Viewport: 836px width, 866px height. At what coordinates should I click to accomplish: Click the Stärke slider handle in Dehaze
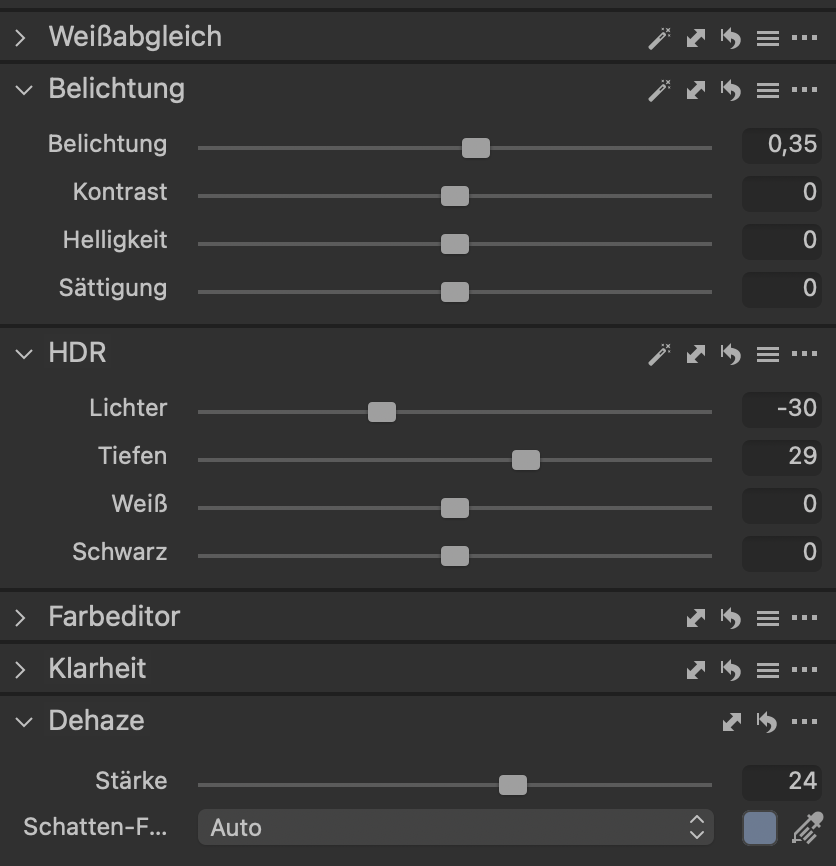[513, 785]
